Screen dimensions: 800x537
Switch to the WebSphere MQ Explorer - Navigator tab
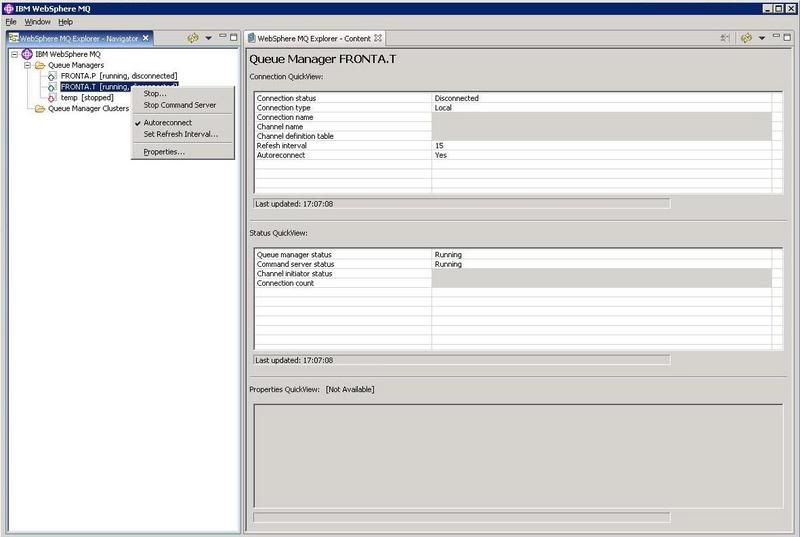pos(79,38)
